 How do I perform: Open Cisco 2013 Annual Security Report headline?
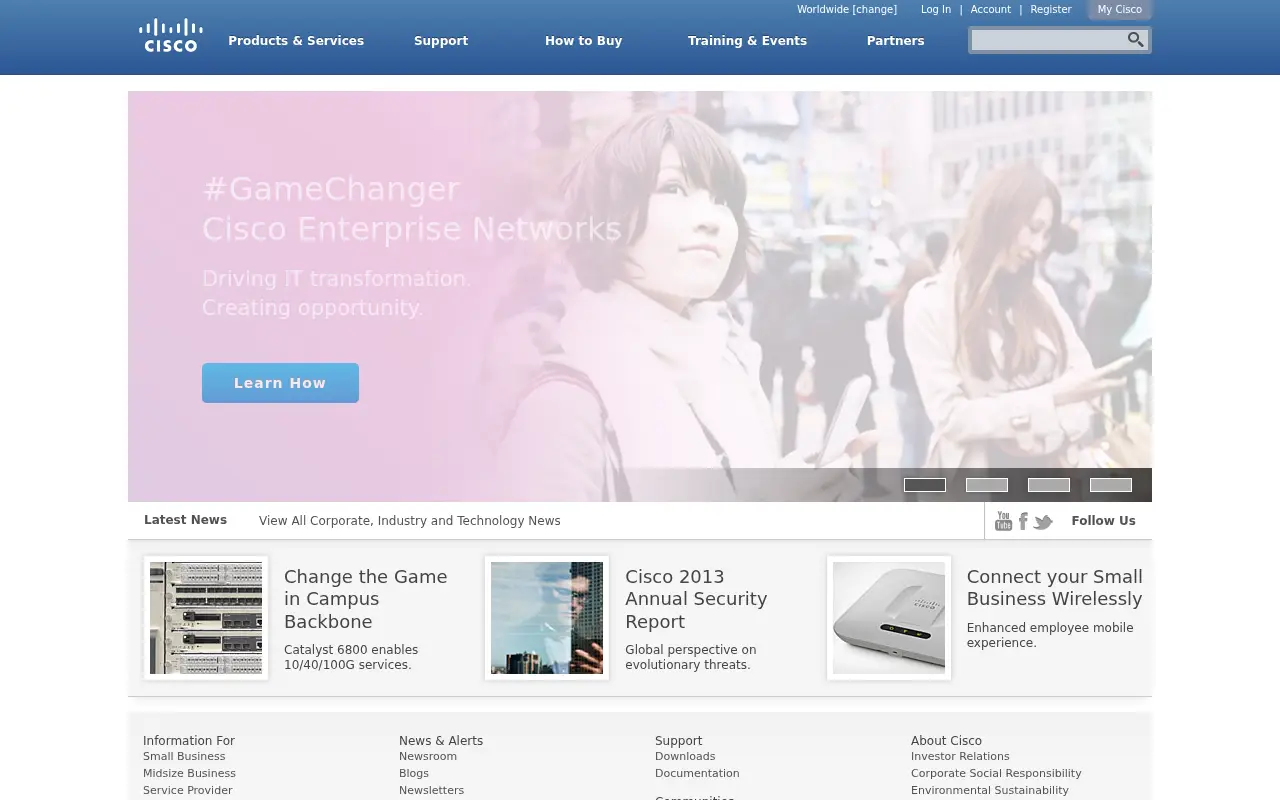coord(696,599)
